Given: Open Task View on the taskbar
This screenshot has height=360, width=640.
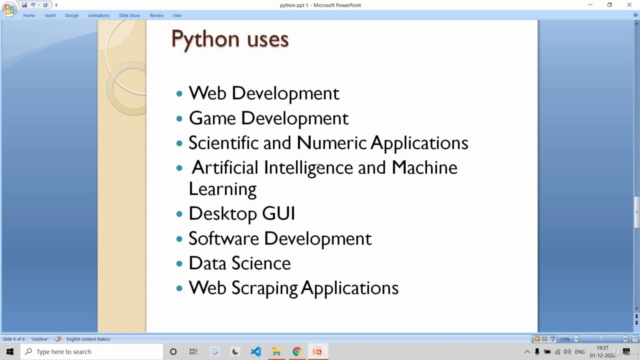Looking at the screenshot, I should tap(193, 351).
